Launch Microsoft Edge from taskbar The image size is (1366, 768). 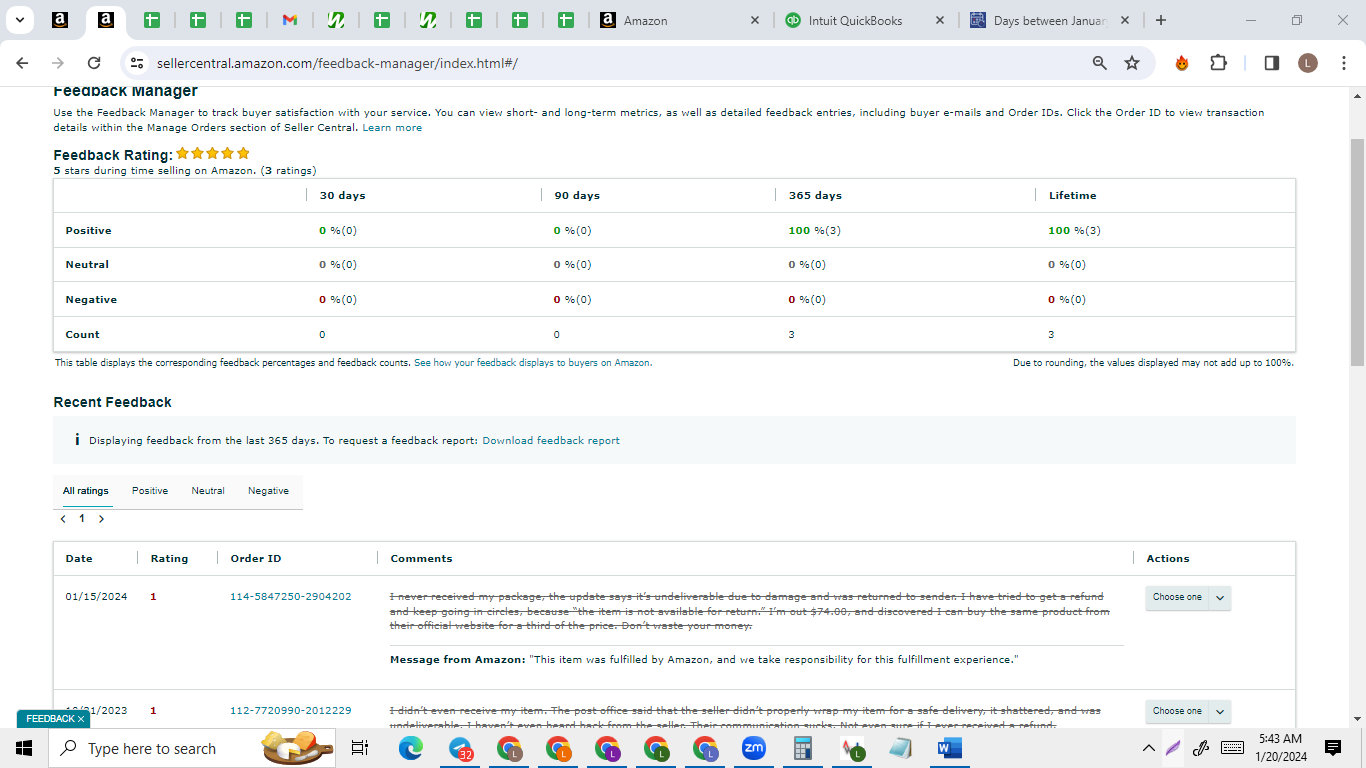(x=411, y=748)
